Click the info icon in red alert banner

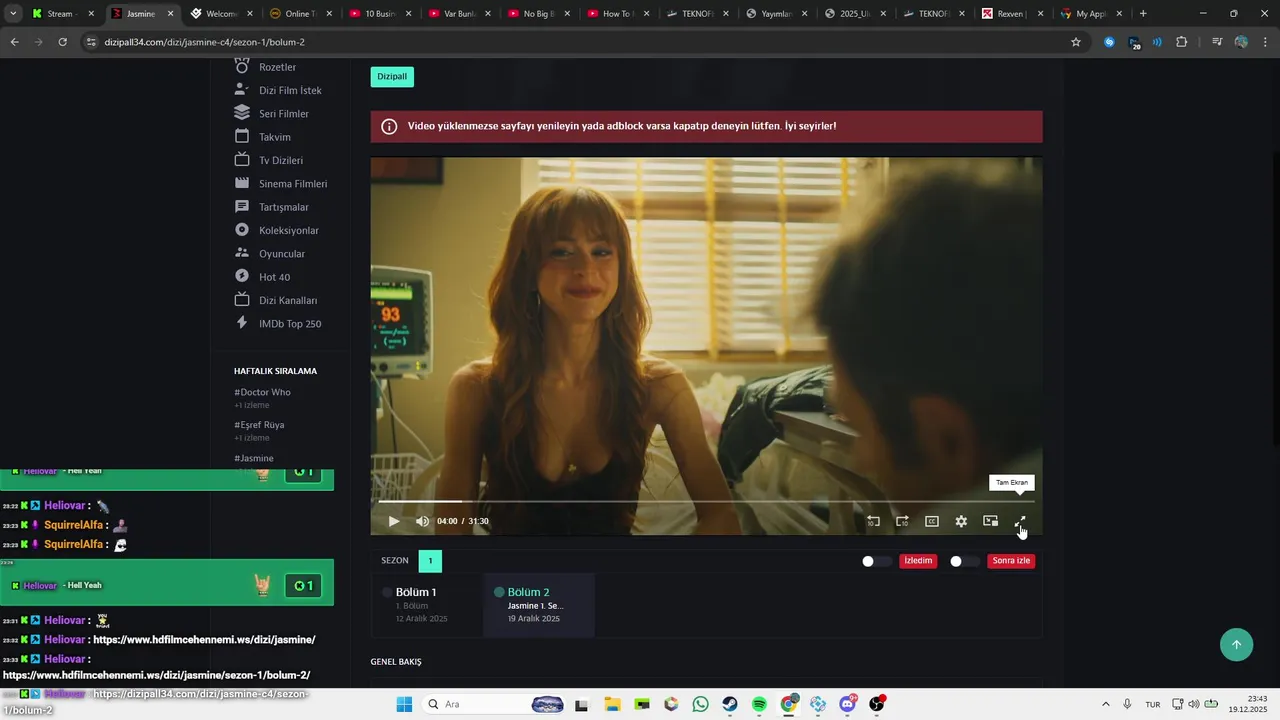point(389,127)
